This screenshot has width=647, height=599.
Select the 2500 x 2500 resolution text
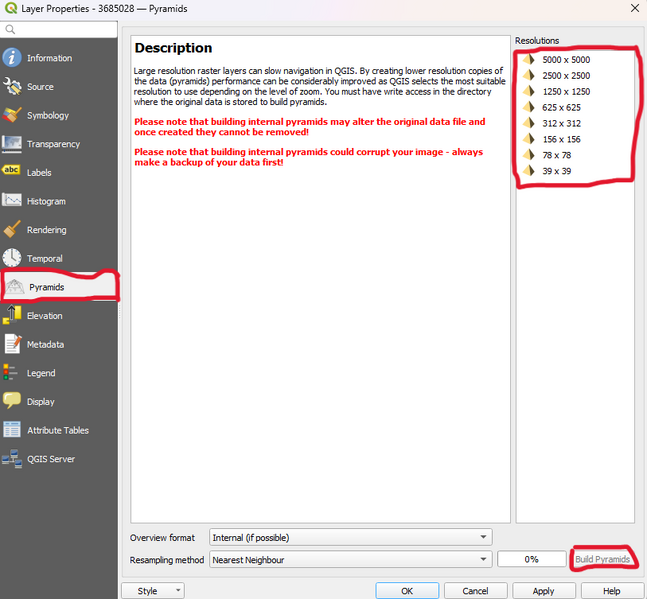point(566,75)
